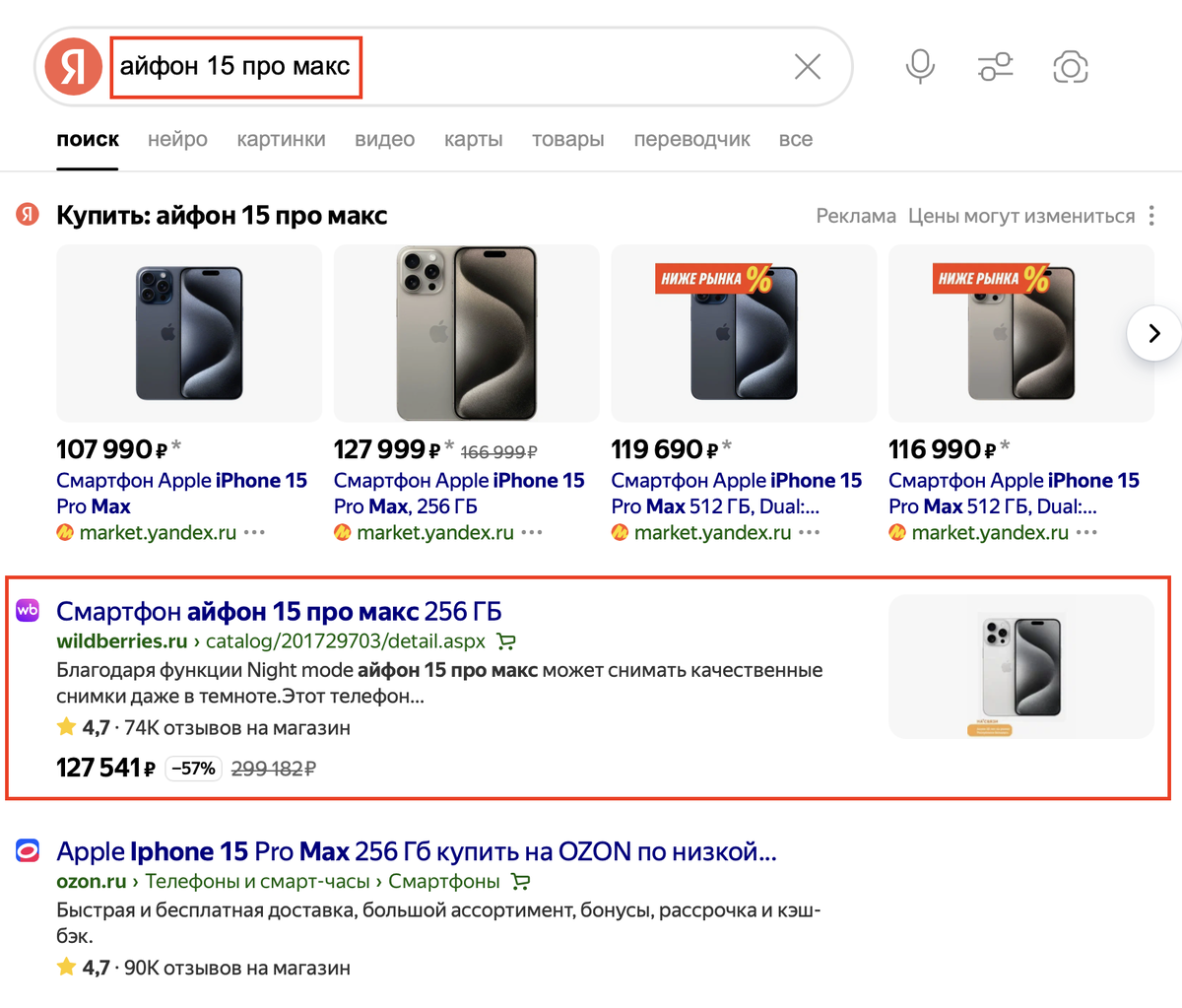Open product link under 116 990 ₽
The width and height of the screenshot is (1182, 1008).
pos(1014,493)
